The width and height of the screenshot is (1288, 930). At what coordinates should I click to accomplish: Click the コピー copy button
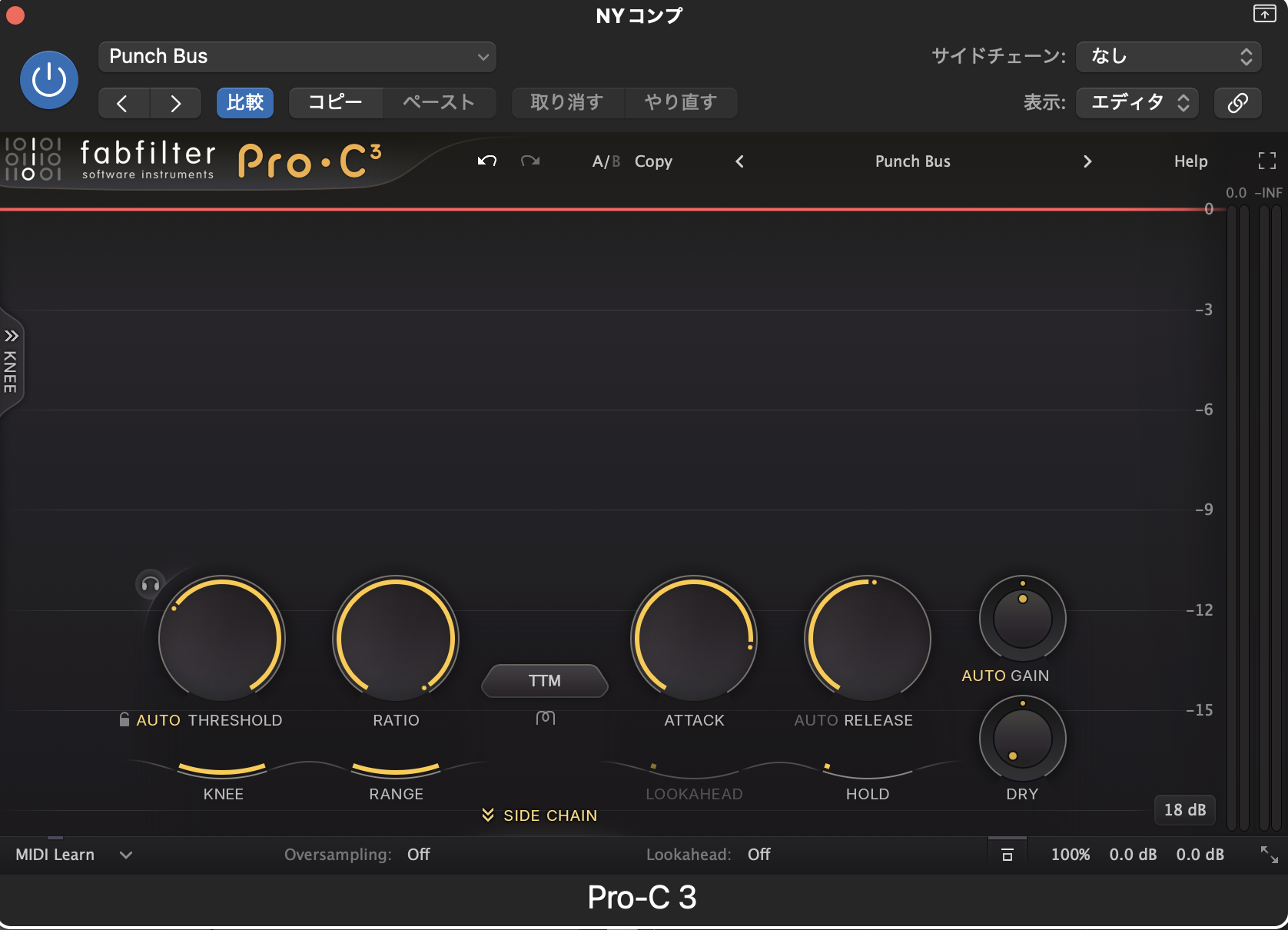coord(336,103)
